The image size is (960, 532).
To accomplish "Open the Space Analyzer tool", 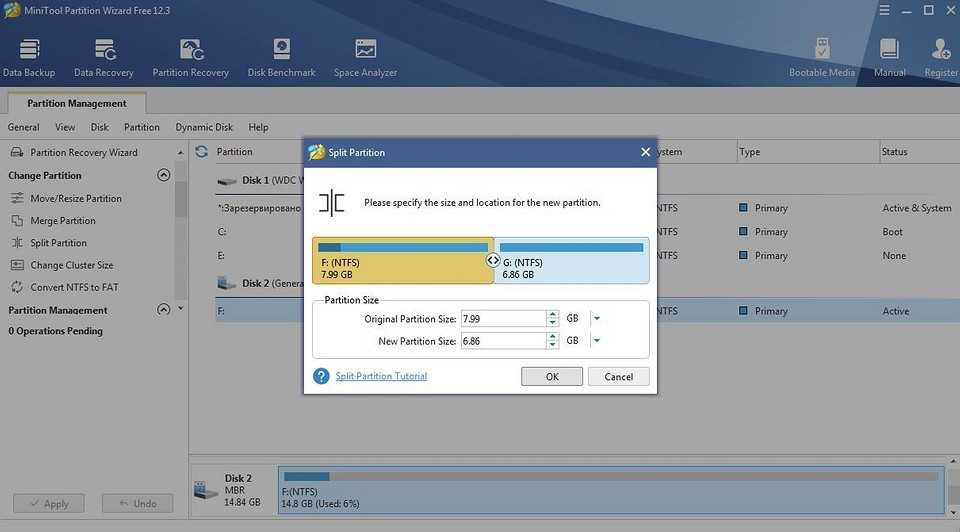I will 365,56.
